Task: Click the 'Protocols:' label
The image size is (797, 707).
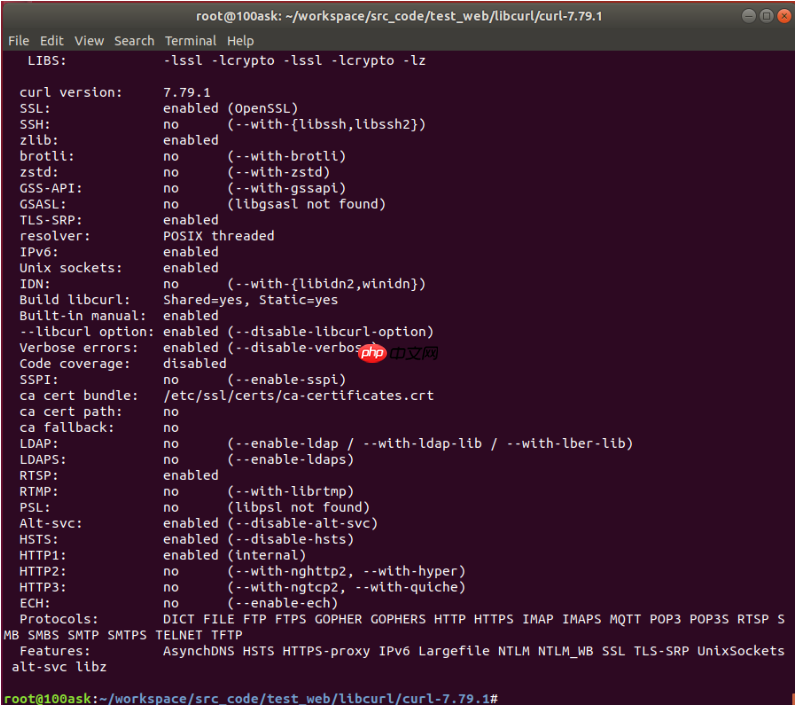Action: 59,619
